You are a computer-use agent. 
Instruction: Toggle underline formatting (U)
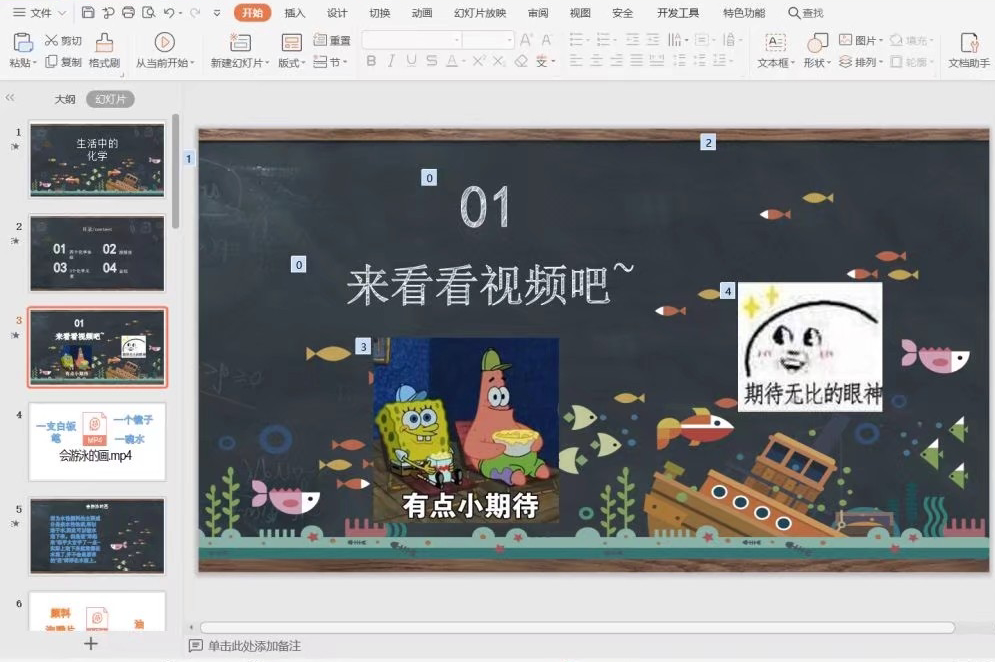click(411, 61)
